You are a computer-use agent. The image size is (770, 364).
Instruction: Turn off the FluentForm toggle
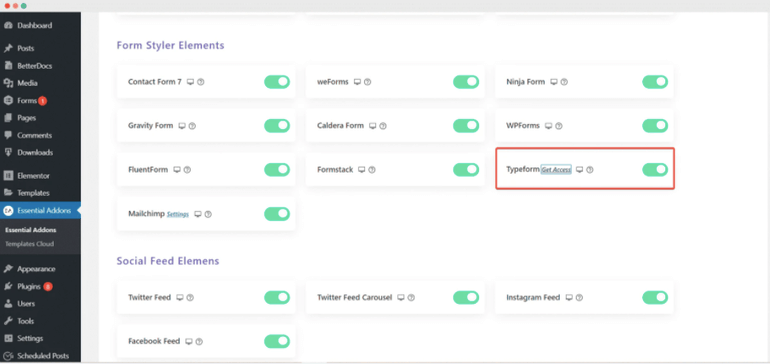[x=277, y=170]
